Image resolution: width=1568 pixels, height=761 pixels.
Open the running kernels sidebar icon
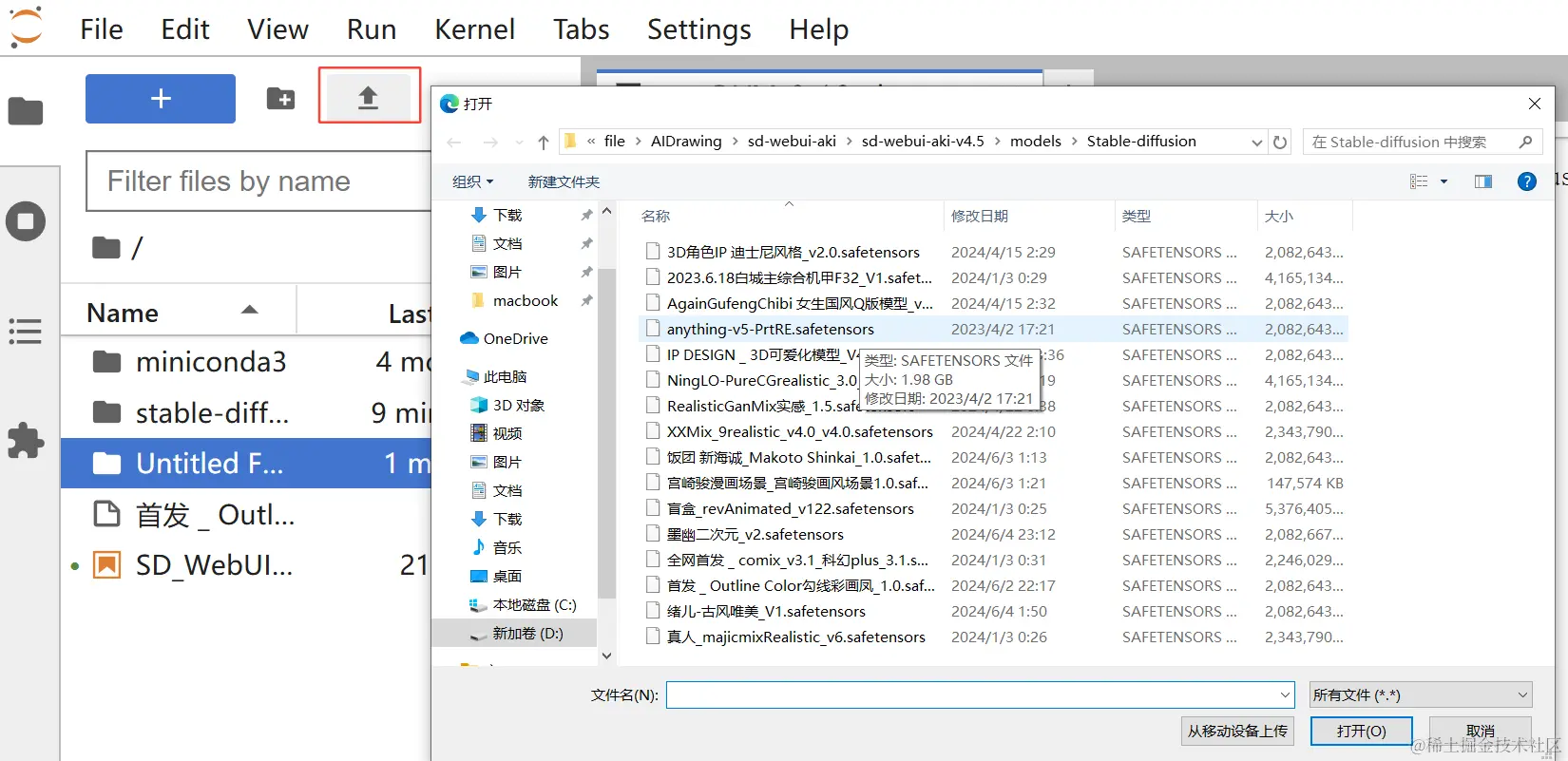[x=26, y=221]
